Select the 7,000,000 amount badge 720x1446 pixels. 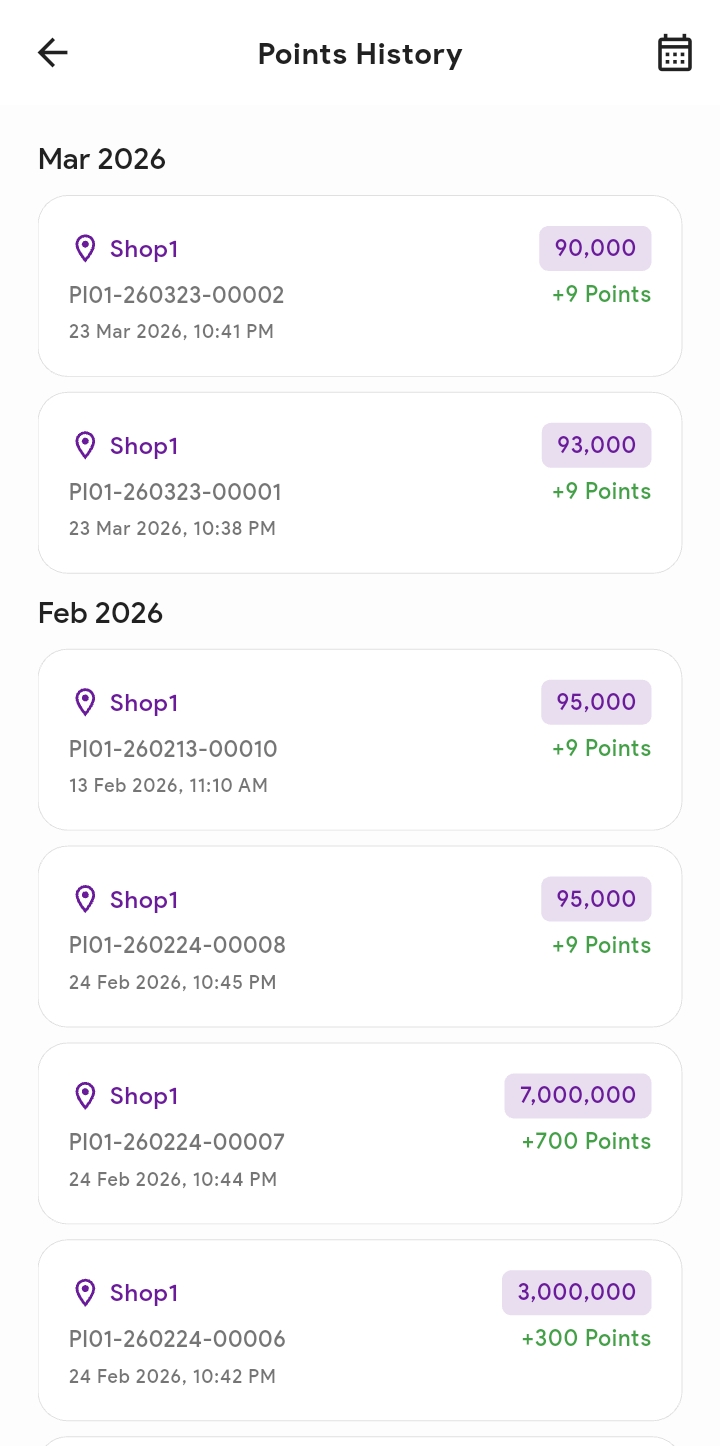[578, 1096]
